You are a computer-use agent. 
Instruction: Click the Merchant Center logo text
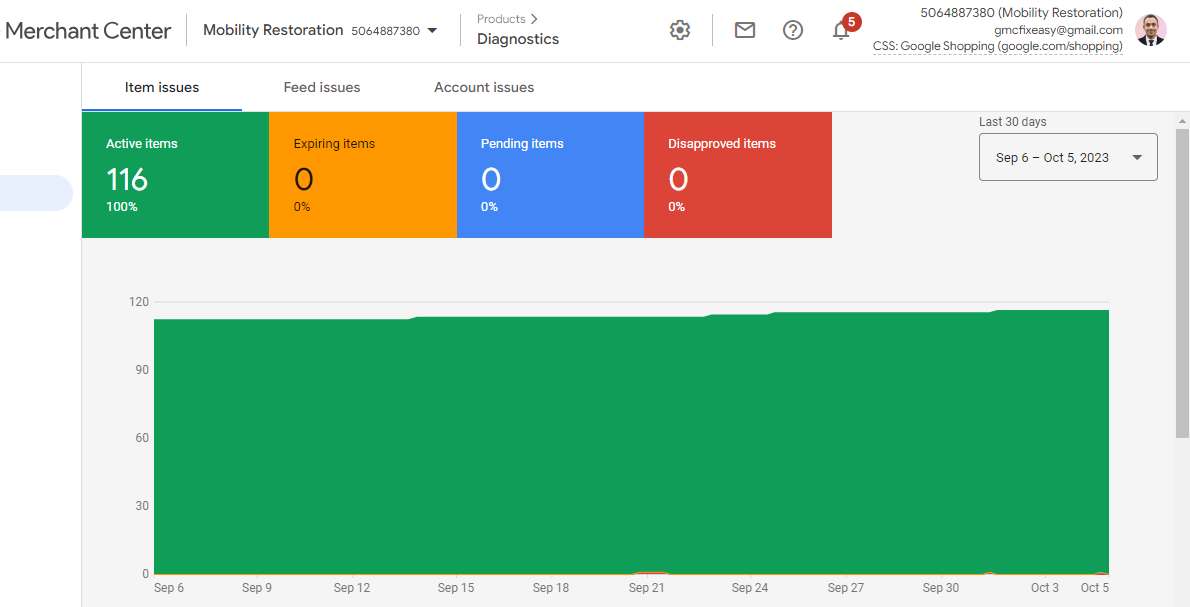[88, 30]
